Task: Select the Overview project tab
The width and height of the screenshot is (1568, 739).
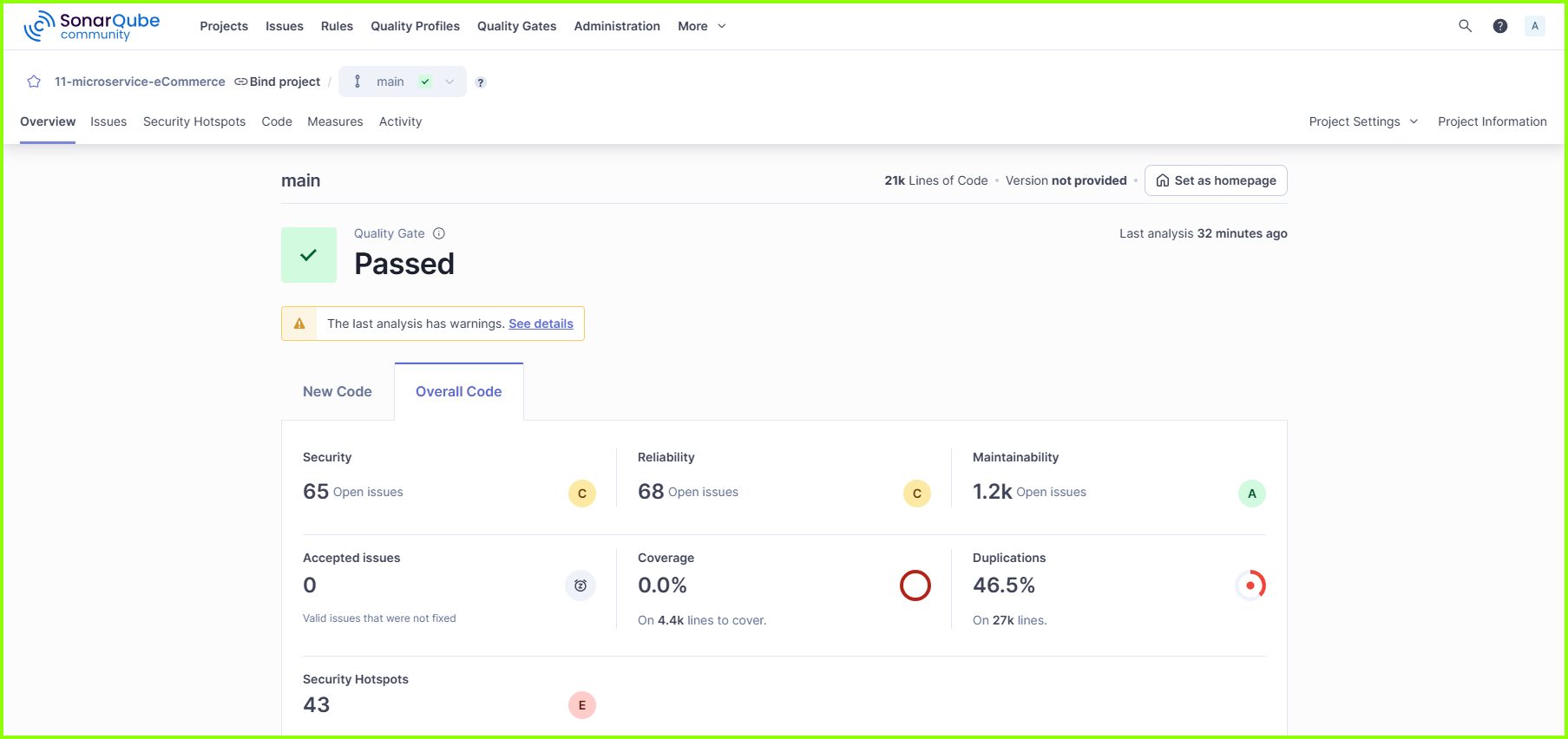Action: point(48,121)
